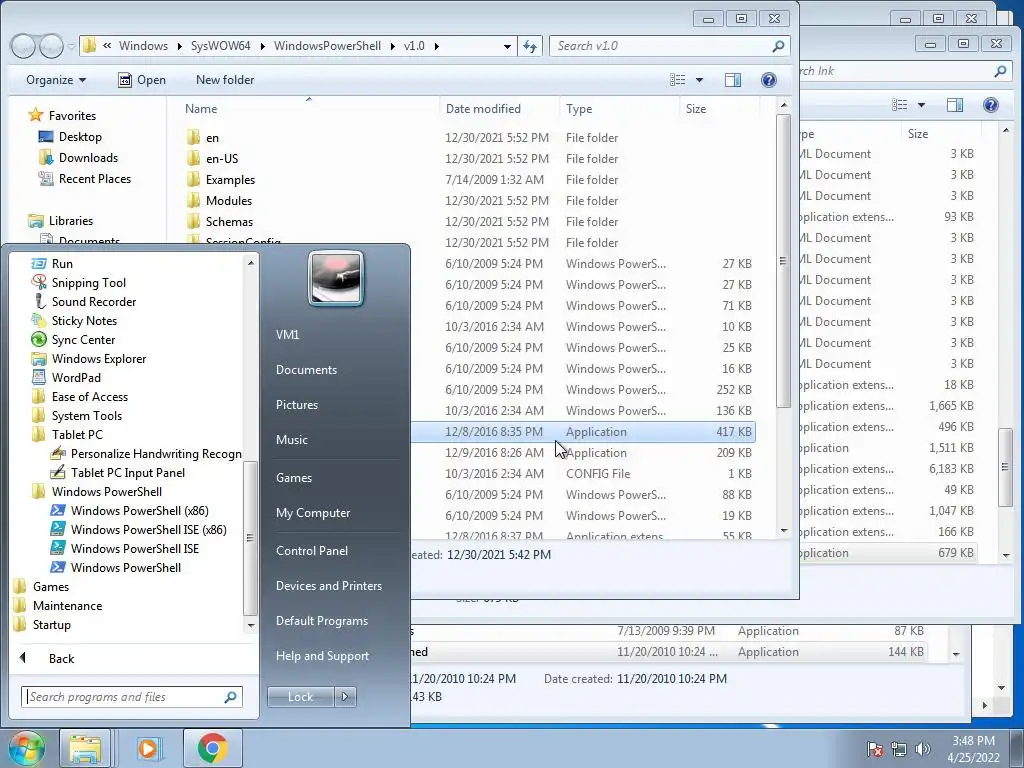Click the Action Center flag icon

point(875,749)
